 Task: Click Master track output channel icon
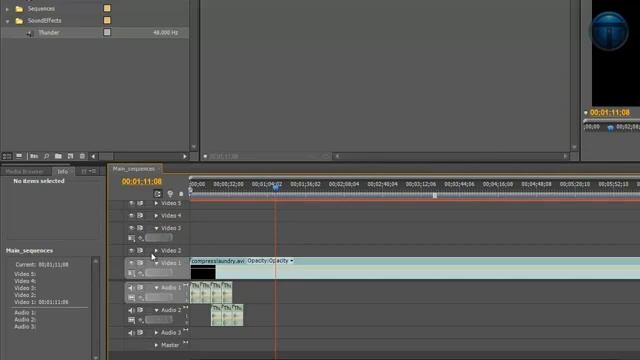click(x=186, y=342)
